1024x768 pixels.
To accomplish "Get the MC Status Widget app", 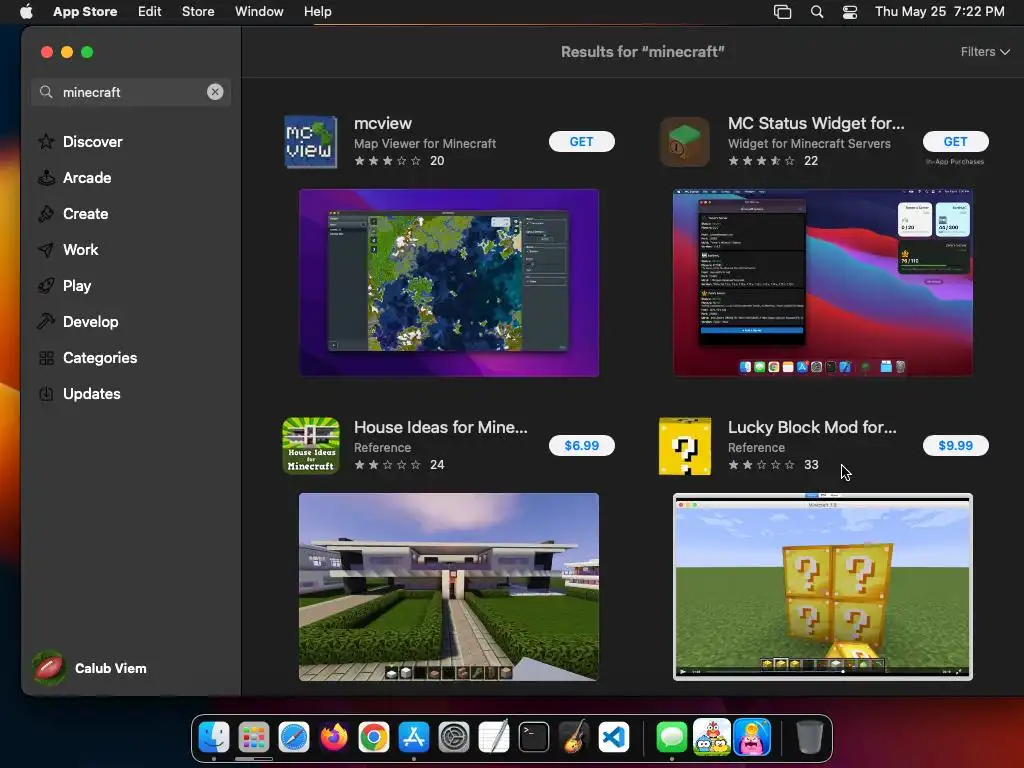I will click(x=955, y=142).
